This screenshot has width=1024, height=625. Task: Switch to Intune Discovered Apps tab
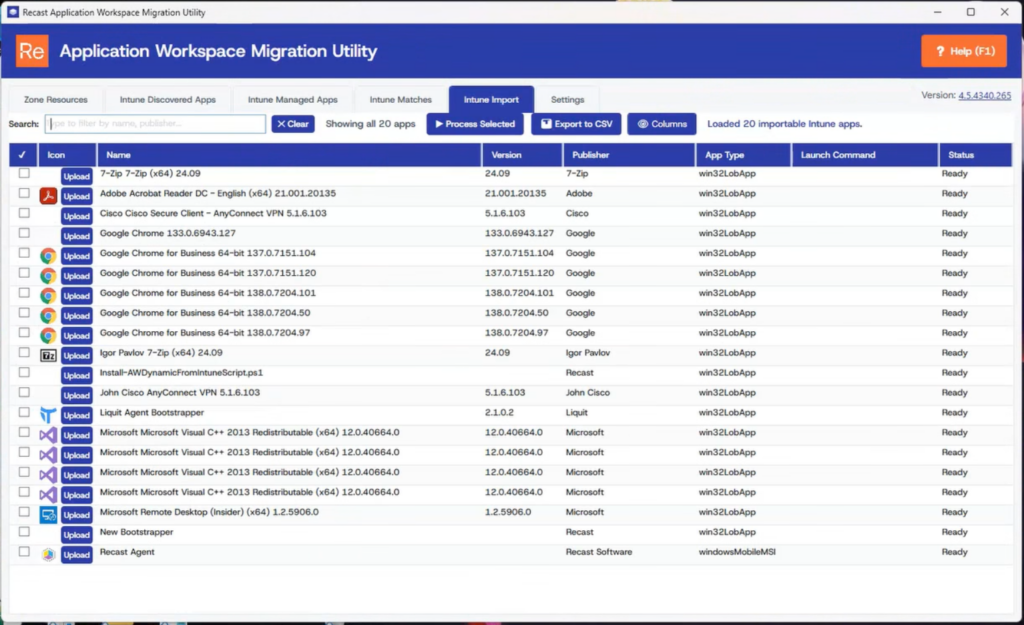(167, 99)
